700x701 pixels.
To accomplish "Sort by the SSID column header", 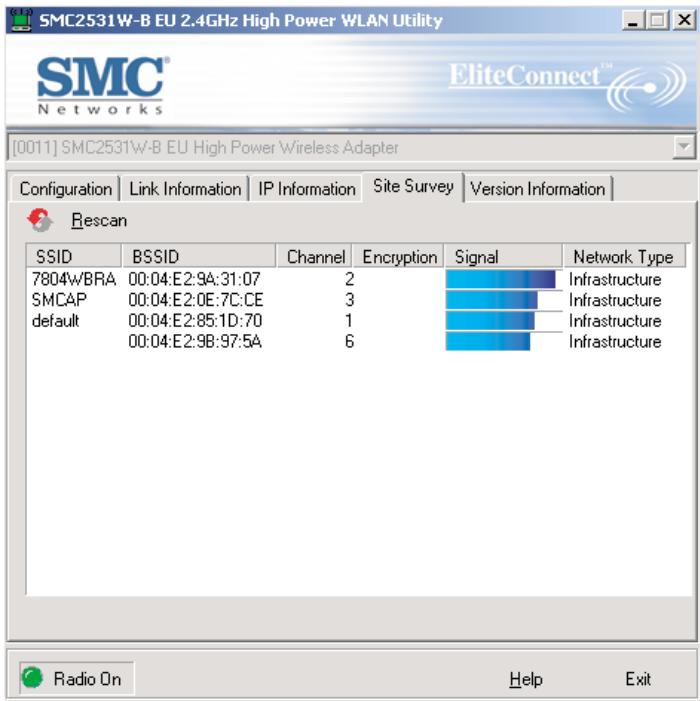I will [74, 256].
